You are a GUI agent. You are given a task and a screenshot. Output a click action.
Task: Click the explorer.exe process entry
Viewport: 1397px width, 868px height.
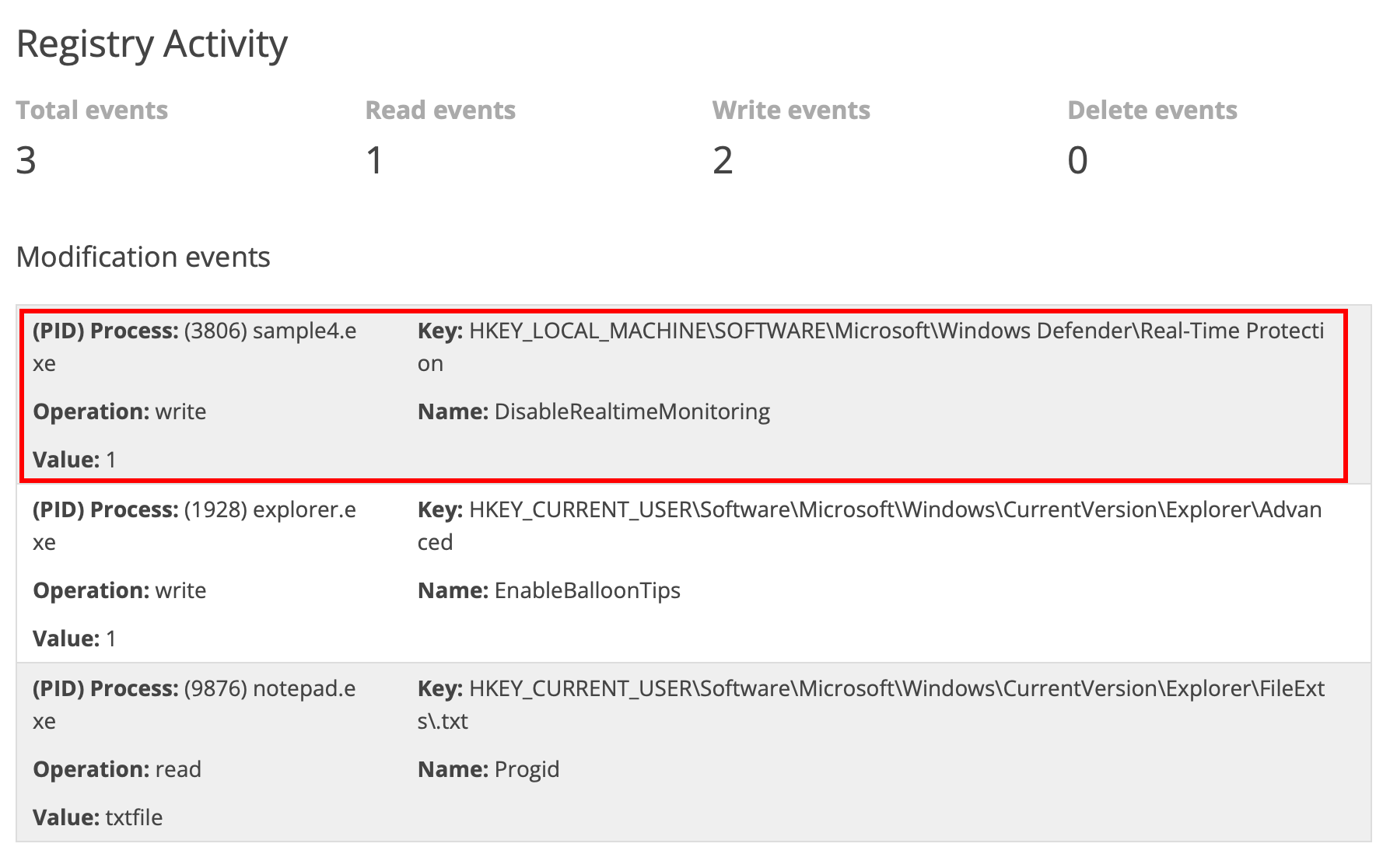click(194, 526)
